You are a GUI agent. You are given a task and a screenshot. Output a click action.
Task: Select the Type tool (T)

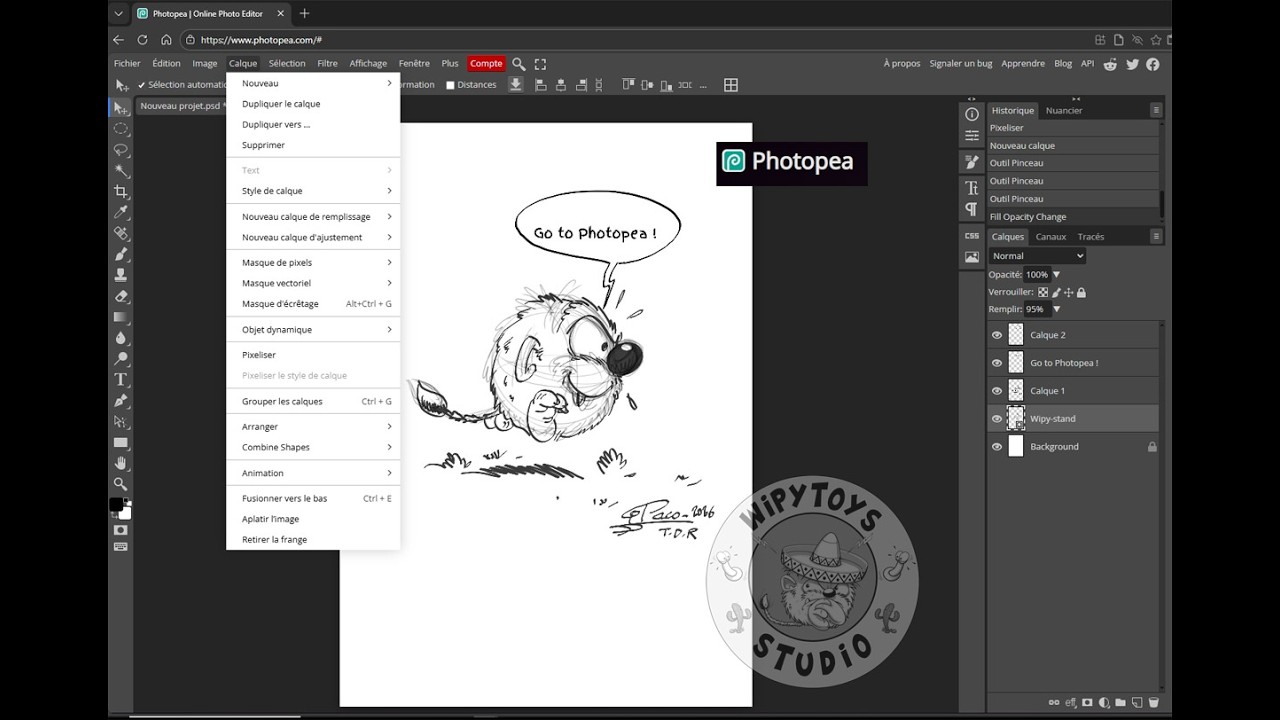tap(121, 379)
